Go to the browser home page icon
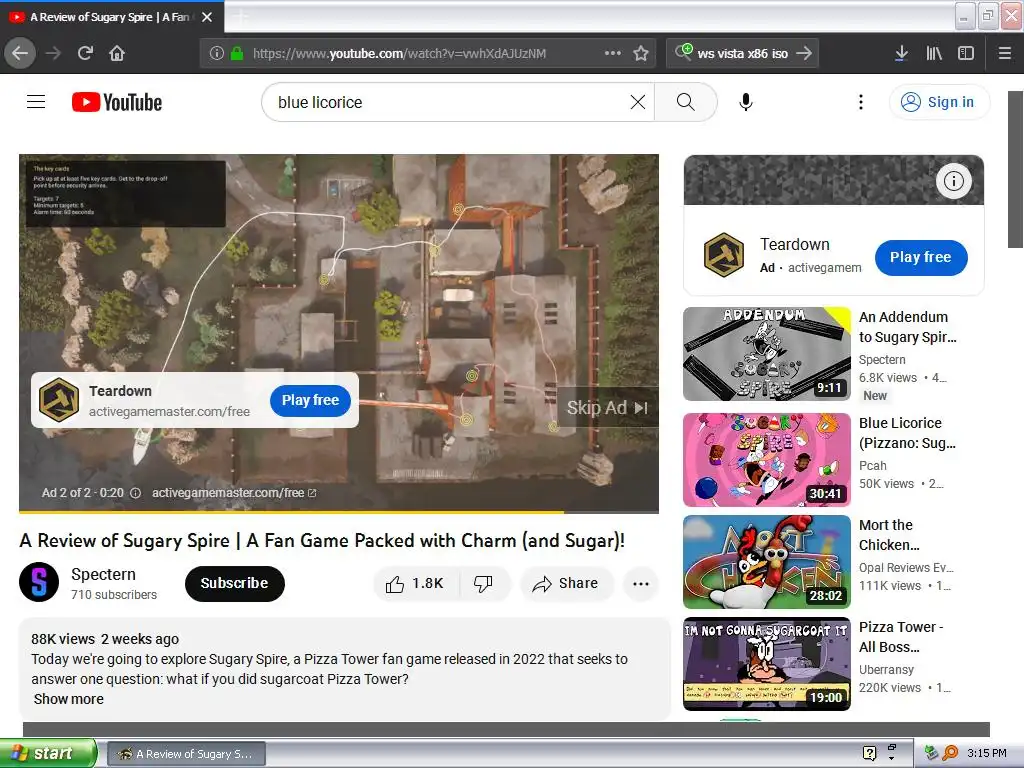Viewport: 1024px width, 768px height. [117, 53]
